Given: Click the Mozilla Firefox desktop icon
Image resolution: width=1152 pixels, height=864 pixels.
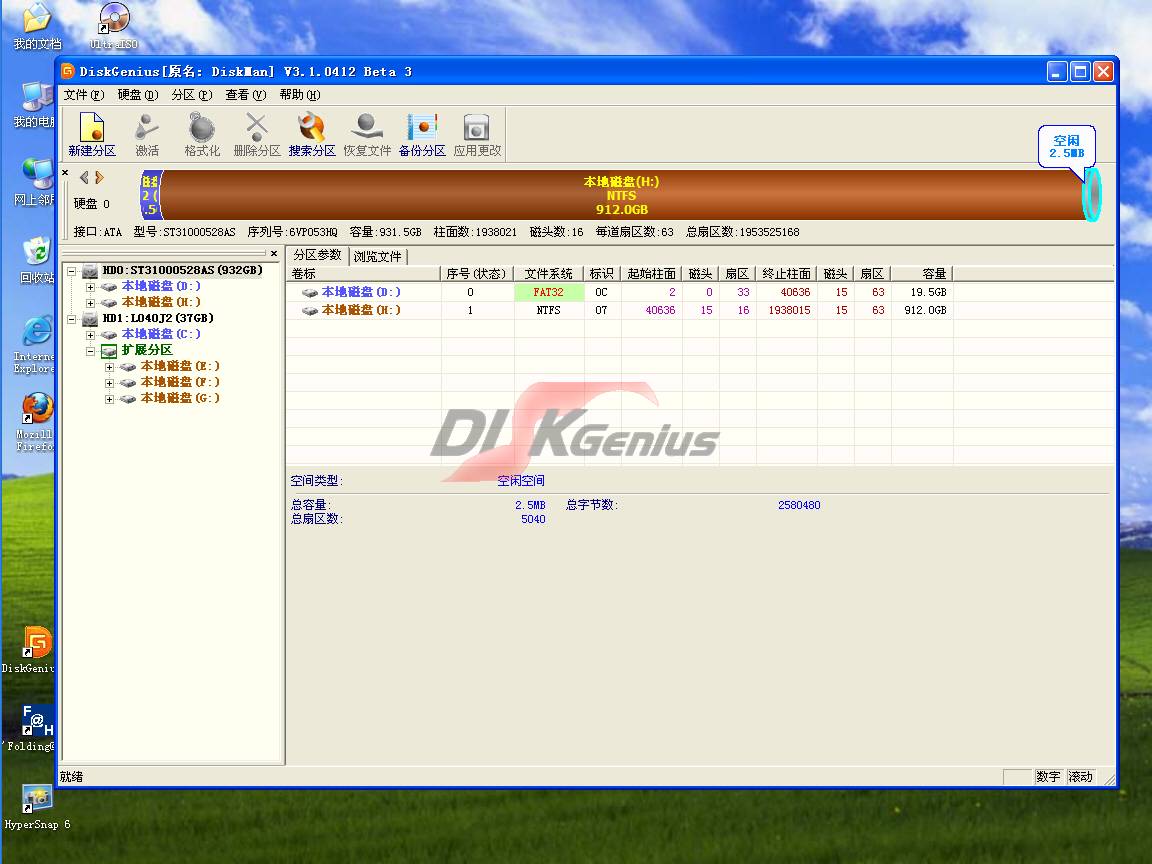Looking at the screenshot, I should [x=35, y=422].
